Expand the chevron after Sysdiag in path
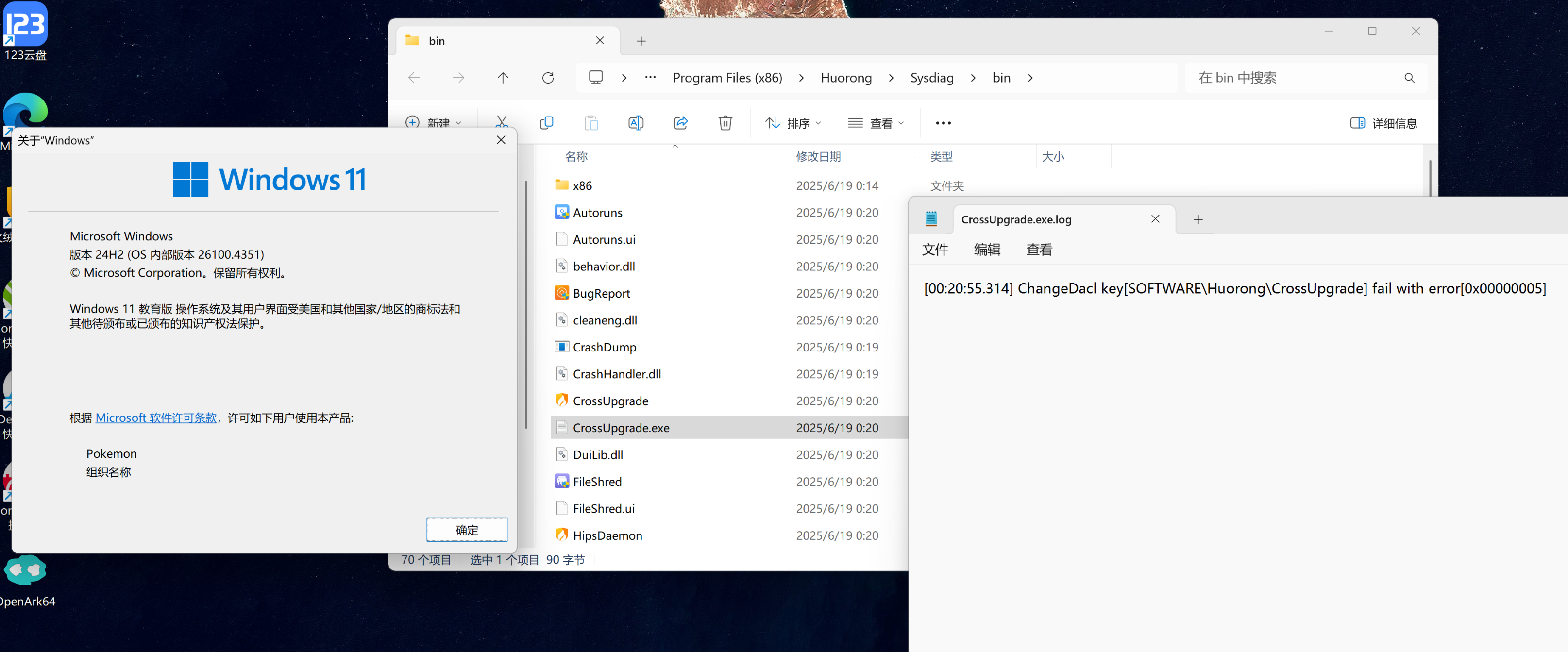 tap(973, 78)
